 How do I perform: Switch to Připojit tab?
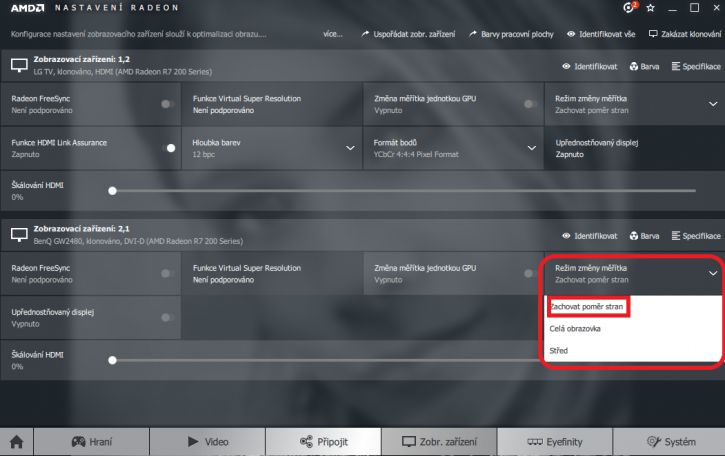pos(324,442)
